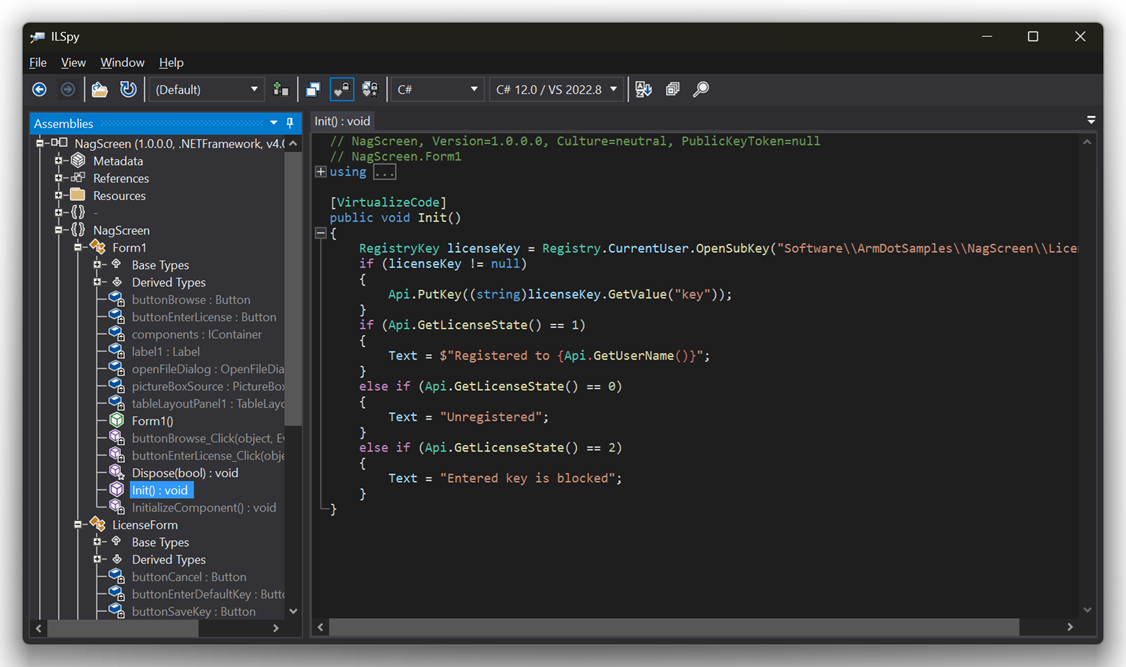1126x667 pixels.
Task: Click the manage assembly lists icon beside Default
Action: tap(281, 89)
